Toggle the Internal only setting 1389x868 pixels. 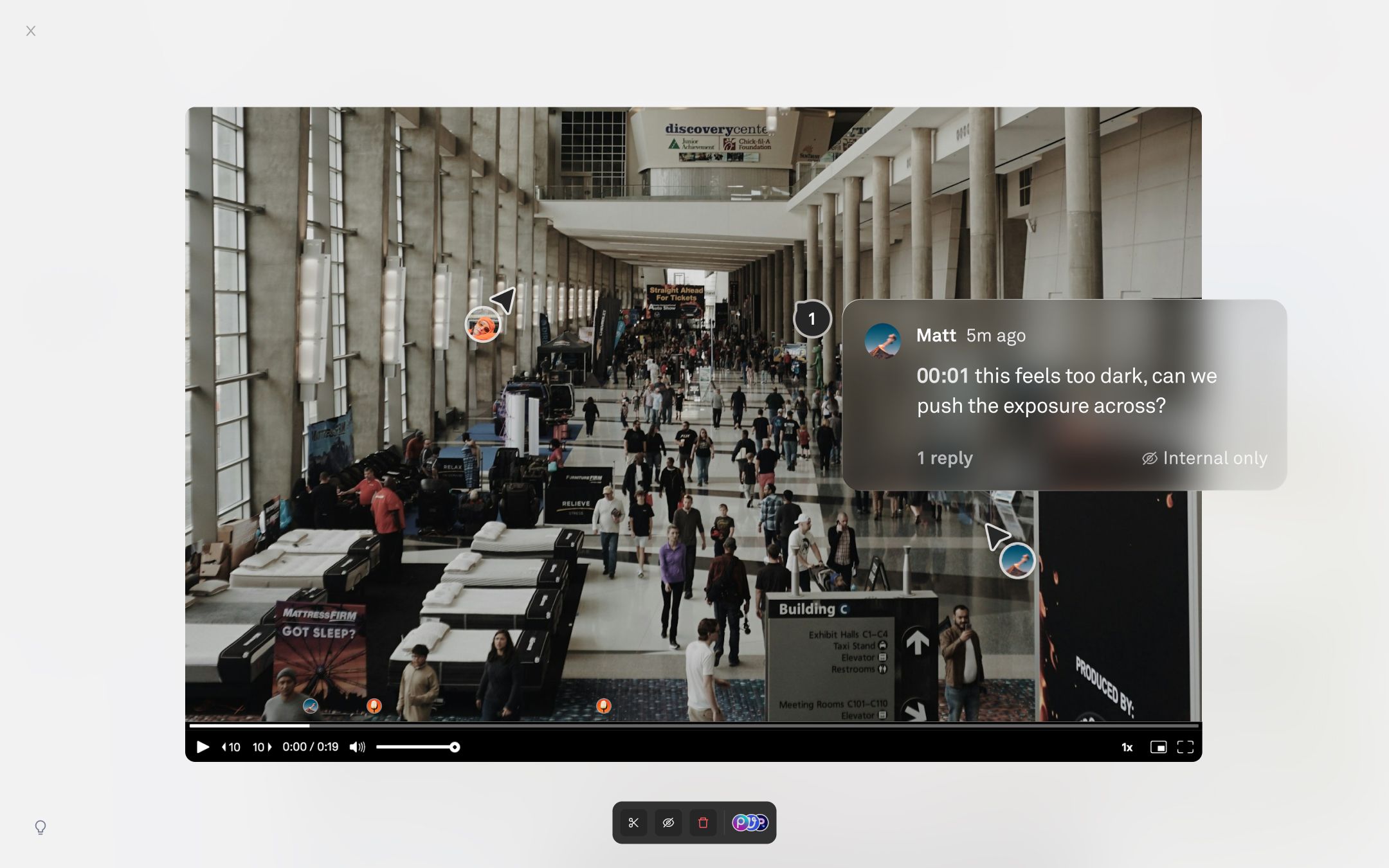pos(1203,458)
